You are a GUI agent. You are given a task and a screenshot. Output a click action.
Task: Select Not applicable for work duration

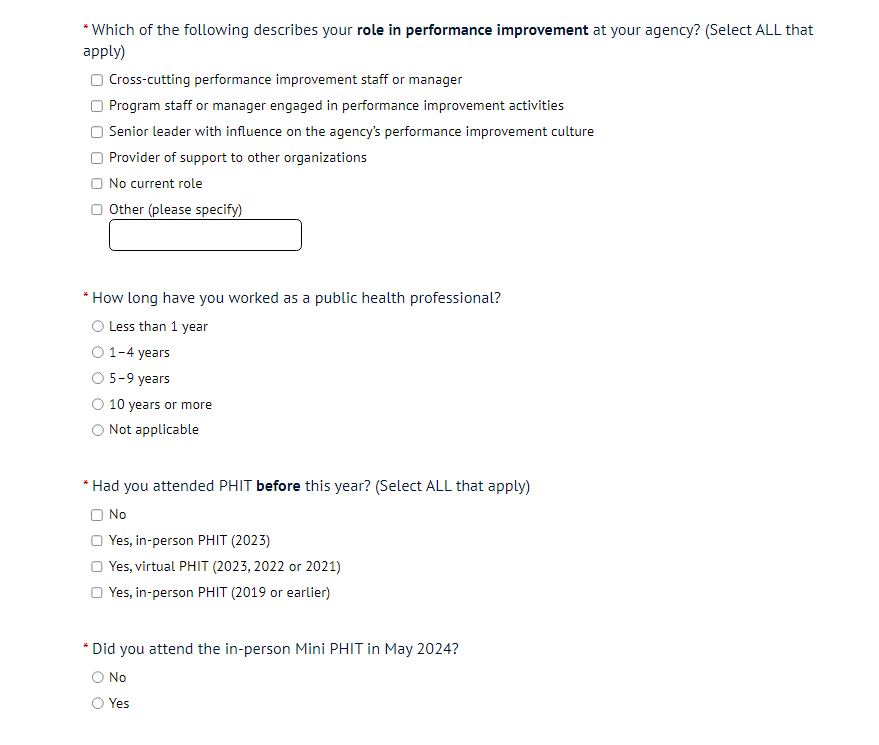97,430
